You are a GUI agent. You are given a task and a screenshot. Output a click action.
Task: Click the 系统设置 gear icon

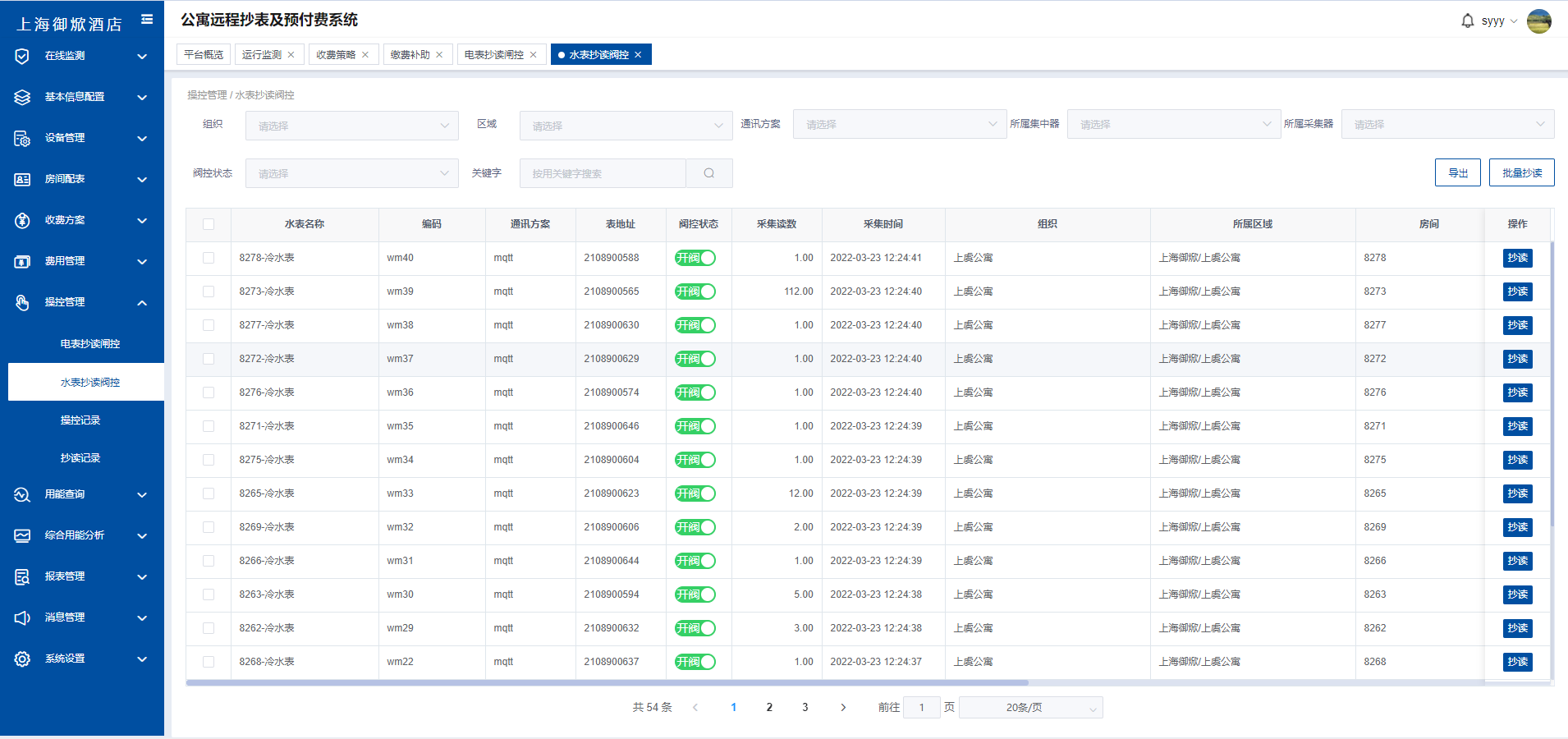(x=22, y=659)
